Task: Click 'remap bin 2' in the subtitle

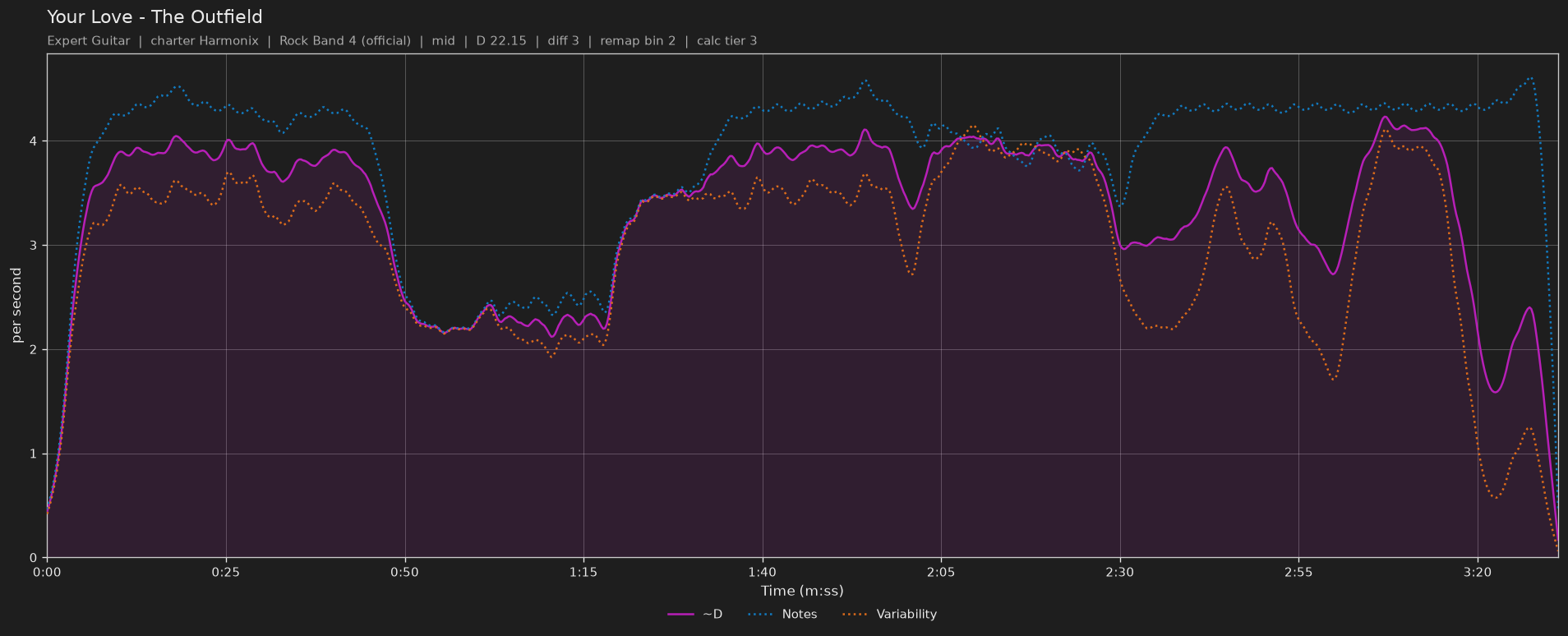Action: [x=638, y=41]
